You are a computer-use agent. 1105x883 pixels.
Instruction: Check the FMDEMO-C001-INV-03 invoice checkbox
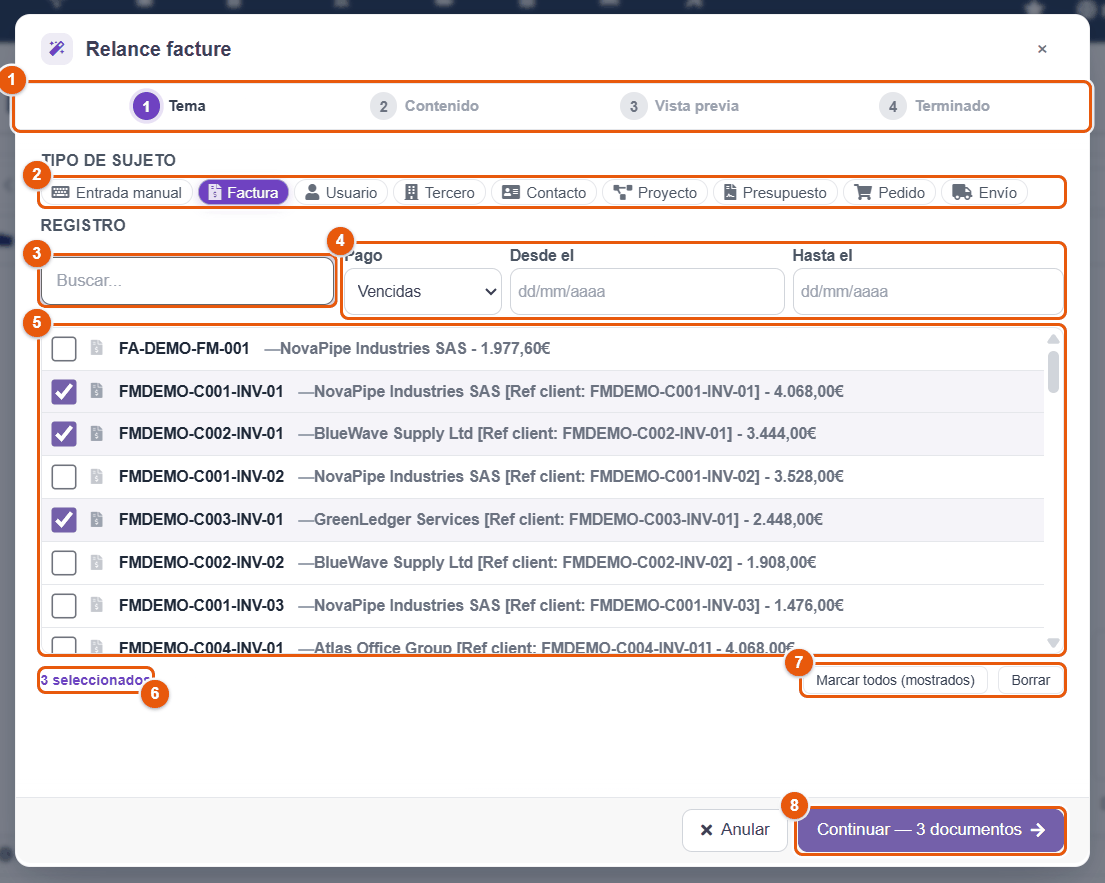click(x=64, y=606)
